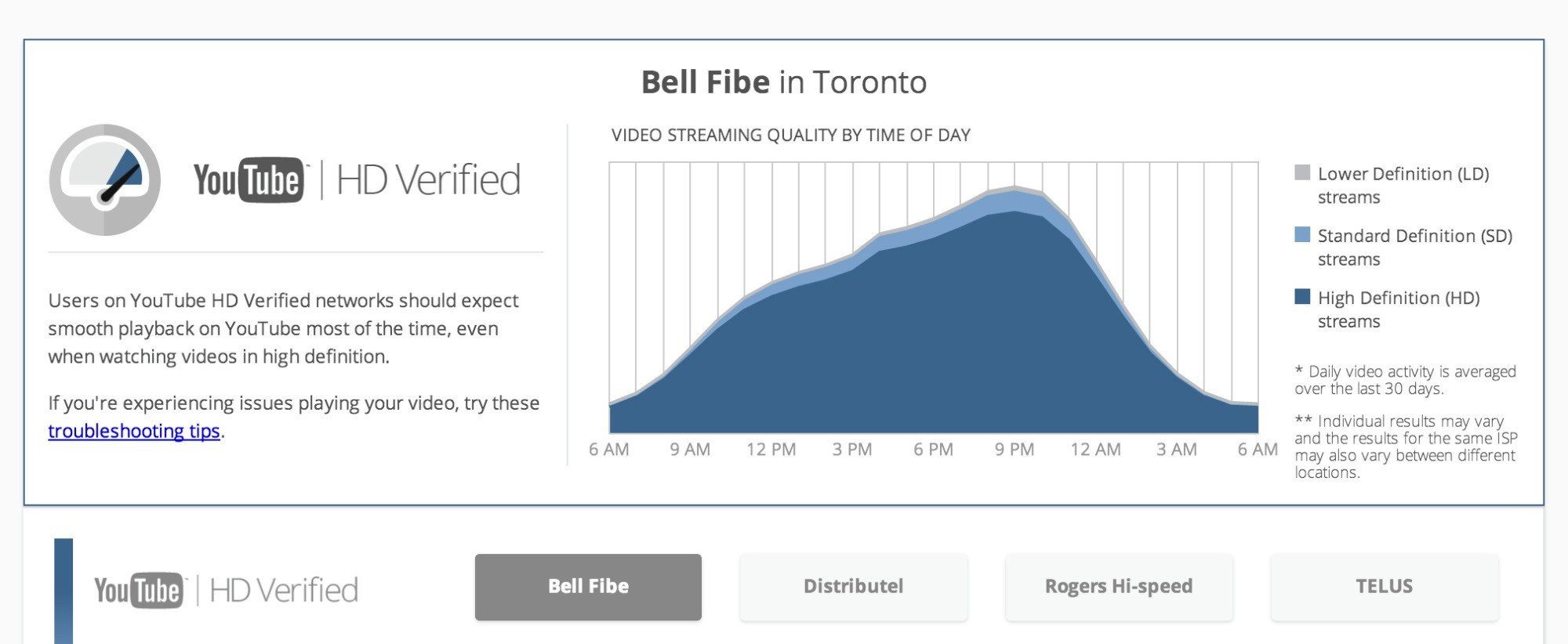Click the 12 PM time axis label

(771, 450)
